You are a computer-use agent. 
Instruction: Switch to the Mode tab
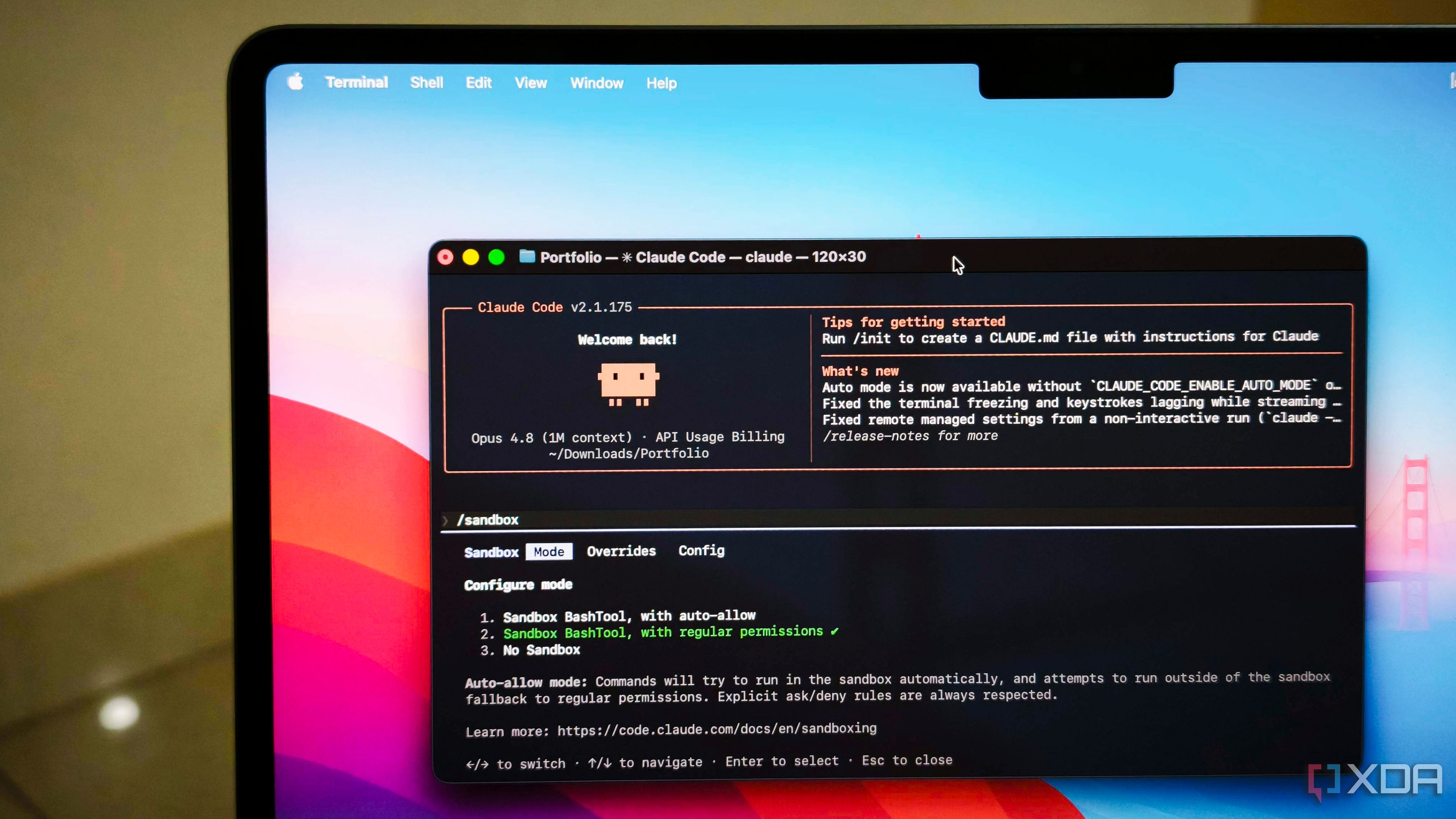pos(549,552)
